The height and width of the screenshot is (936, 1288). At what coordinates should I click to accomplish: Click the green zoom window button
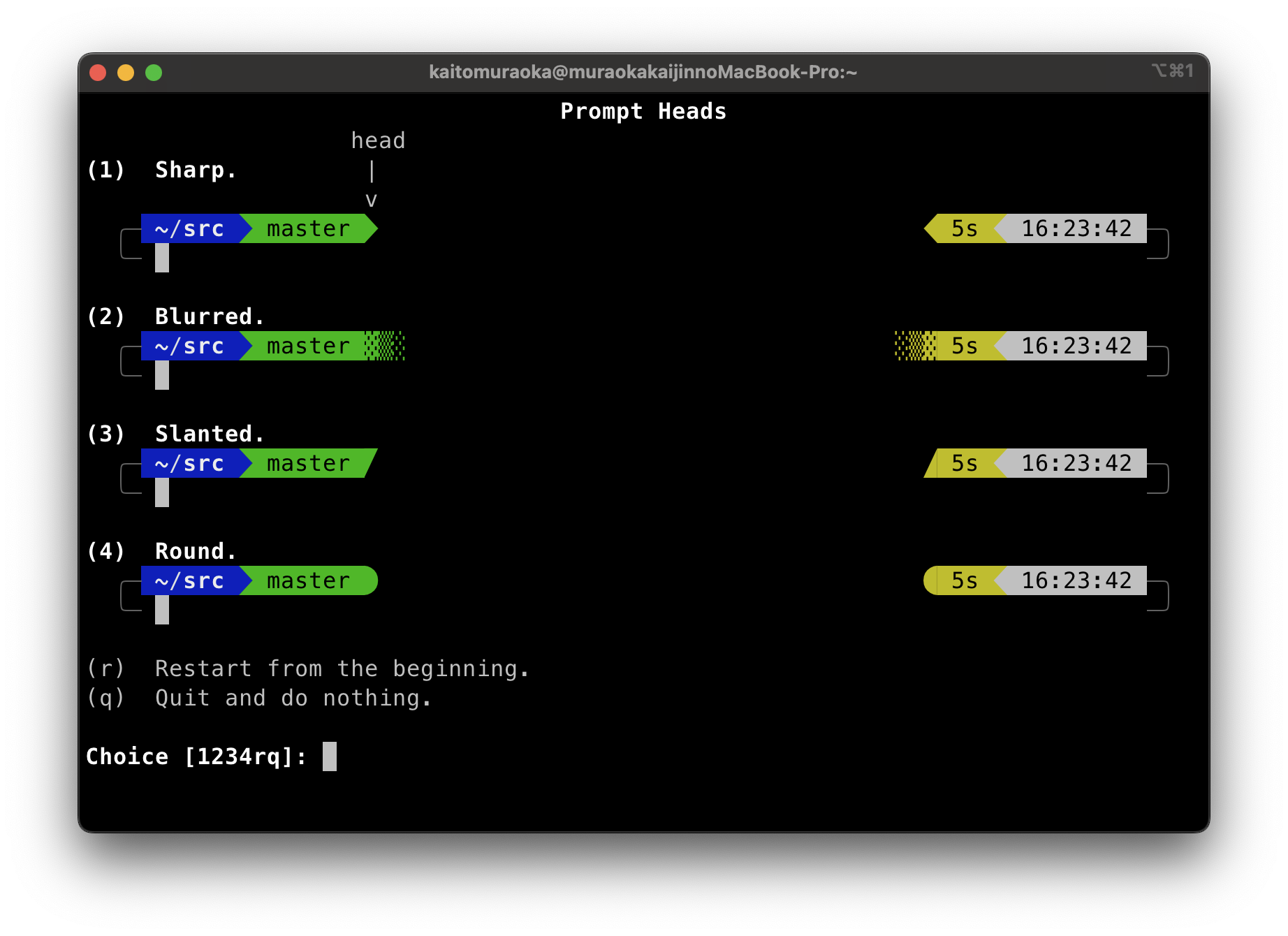[154, 73]
